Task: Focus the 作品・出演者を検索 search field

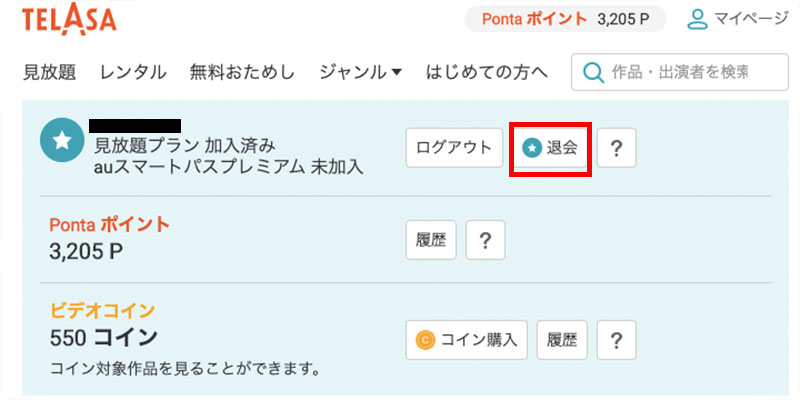Action: (690, 72)
